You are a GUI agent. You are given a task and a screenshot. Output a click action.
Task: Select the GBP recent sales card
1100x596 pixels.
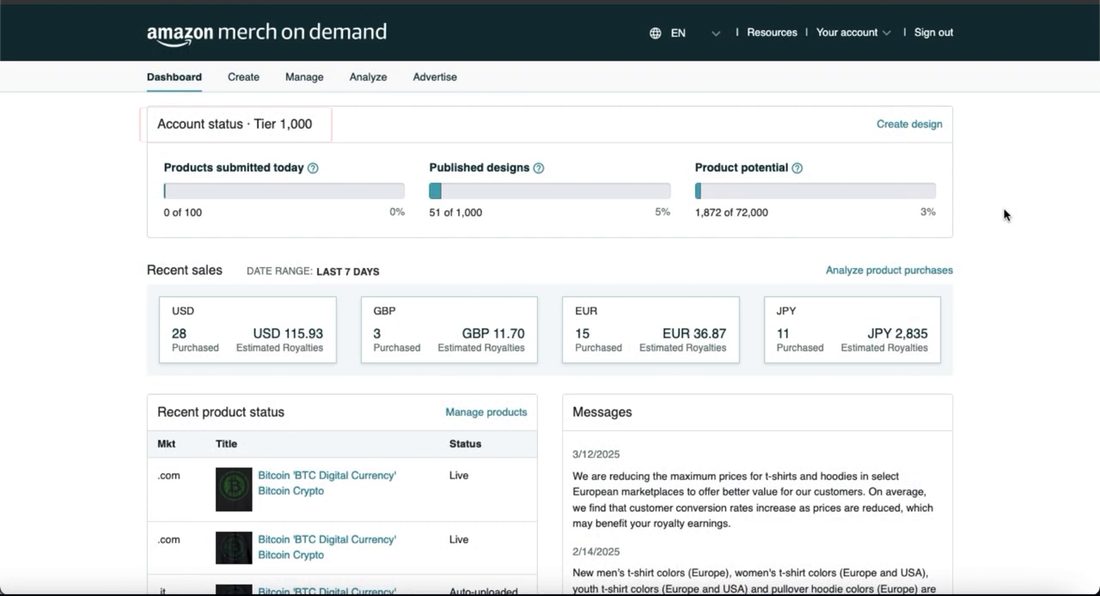tap(449, 330)
